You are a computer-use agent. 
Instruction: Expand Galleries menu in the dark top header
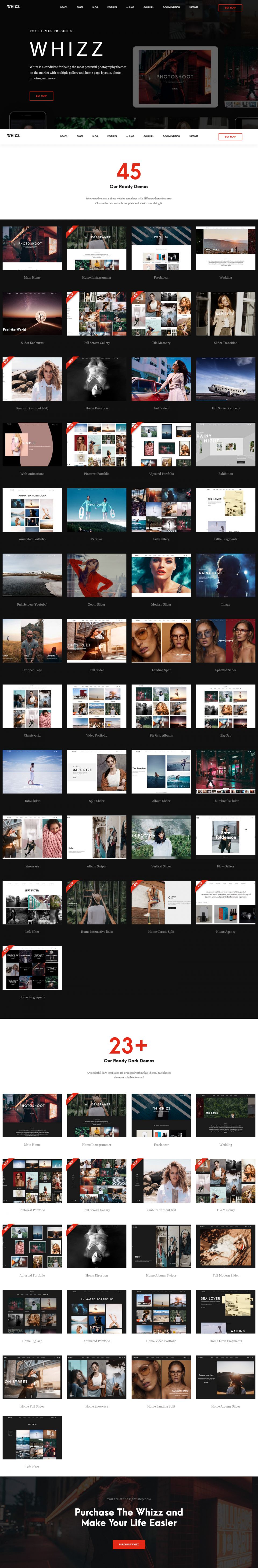coord(148,7)
